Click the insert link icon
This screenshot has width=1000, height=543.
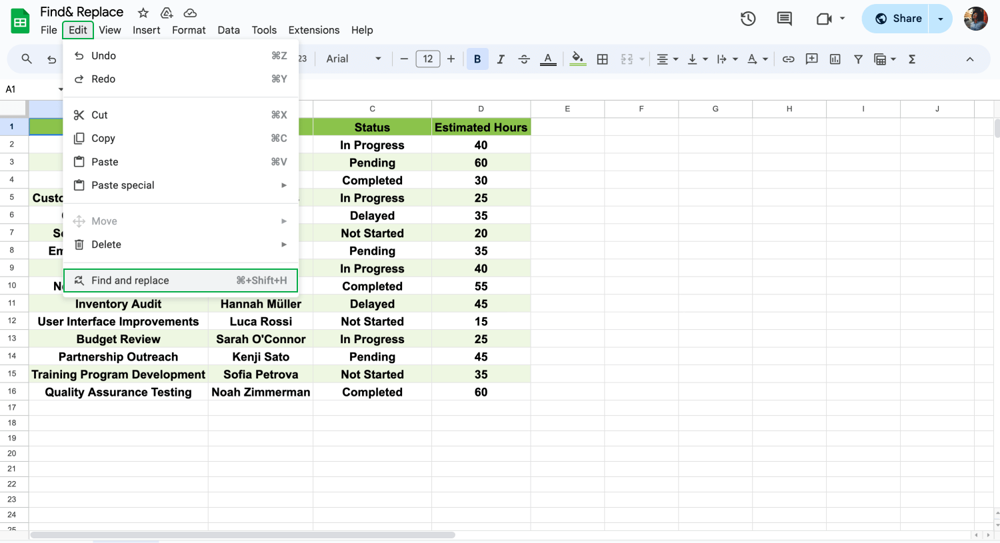click(x=788, y=59)
